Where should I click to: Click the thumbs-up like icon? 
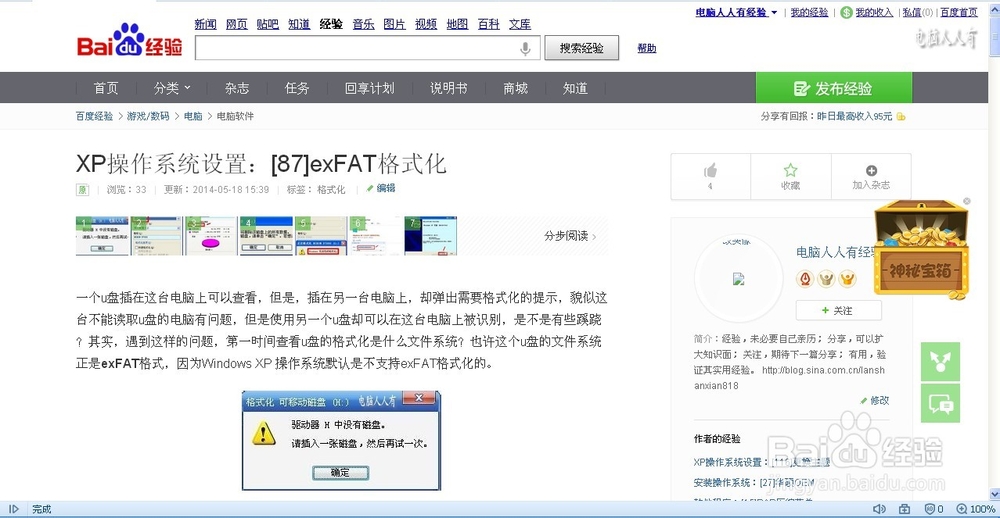(x=710, y=170)
